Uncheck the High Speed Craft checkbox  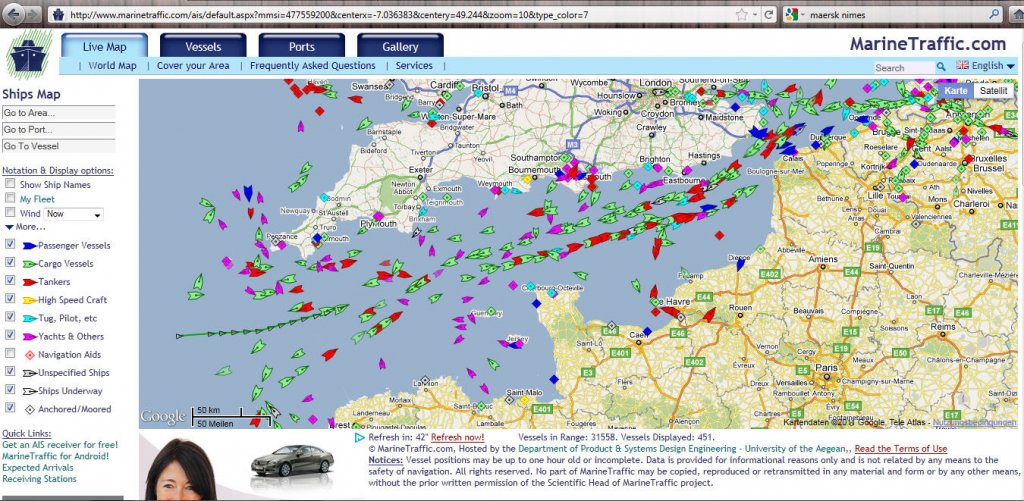click(x=10, y=299)
